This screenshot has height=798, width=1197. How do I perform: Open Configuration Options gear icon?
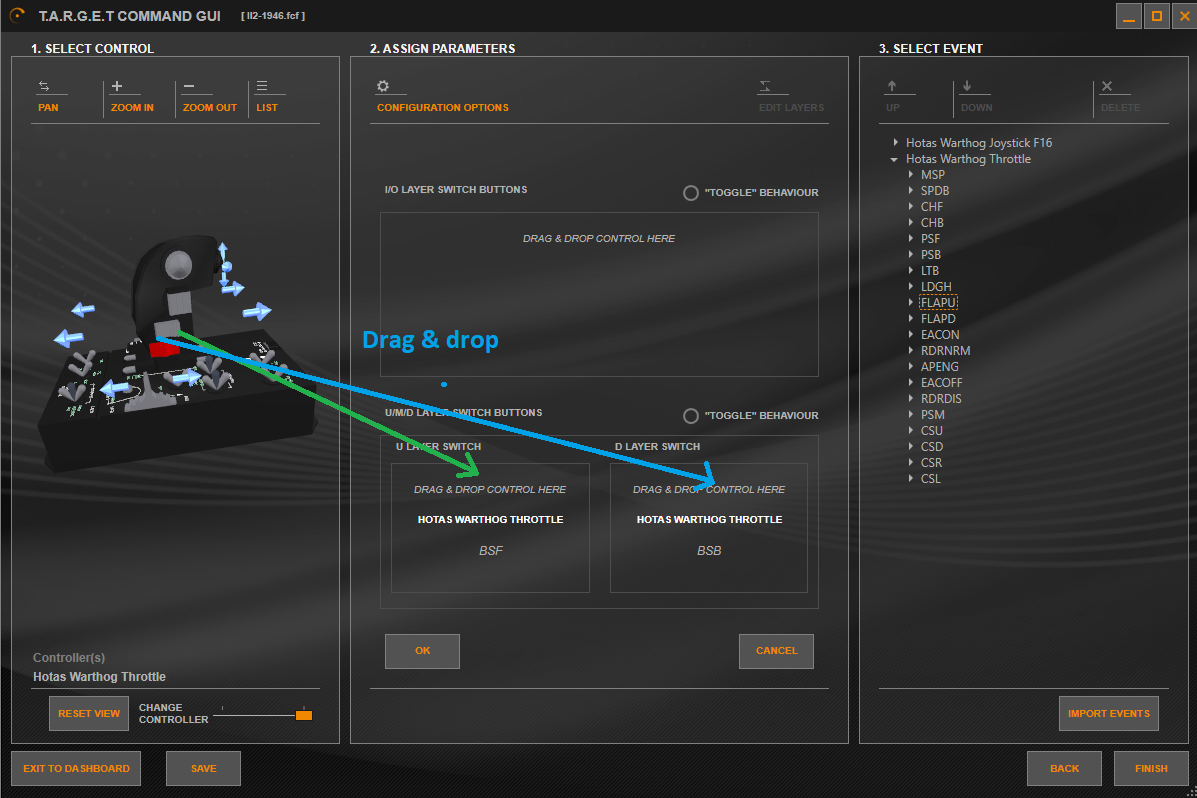[383, 86]
